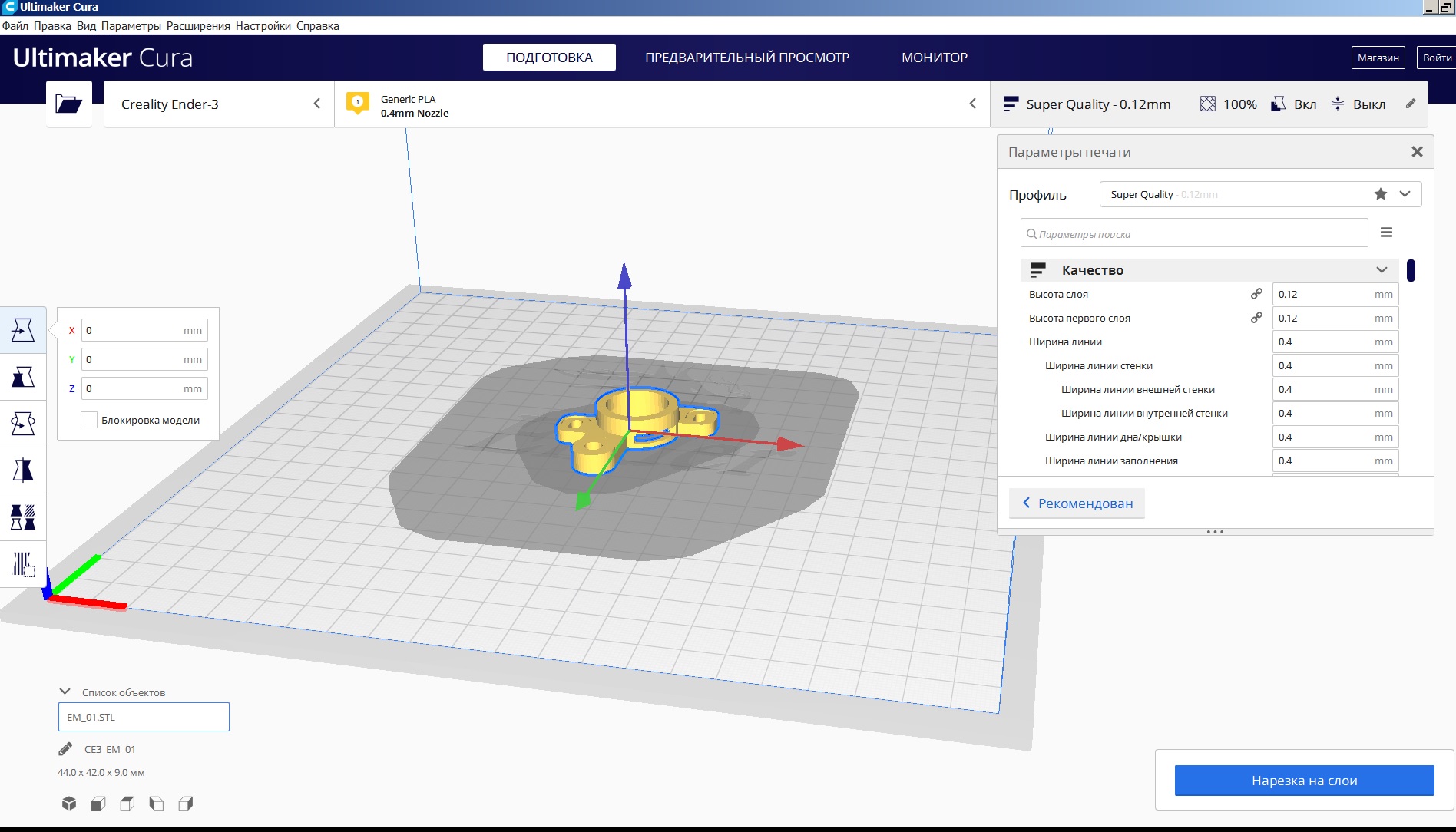This screenshot has height=832, width=1456.
Task: Click the settings visibility hamburger menu icon
Action: coord(1386,233)
